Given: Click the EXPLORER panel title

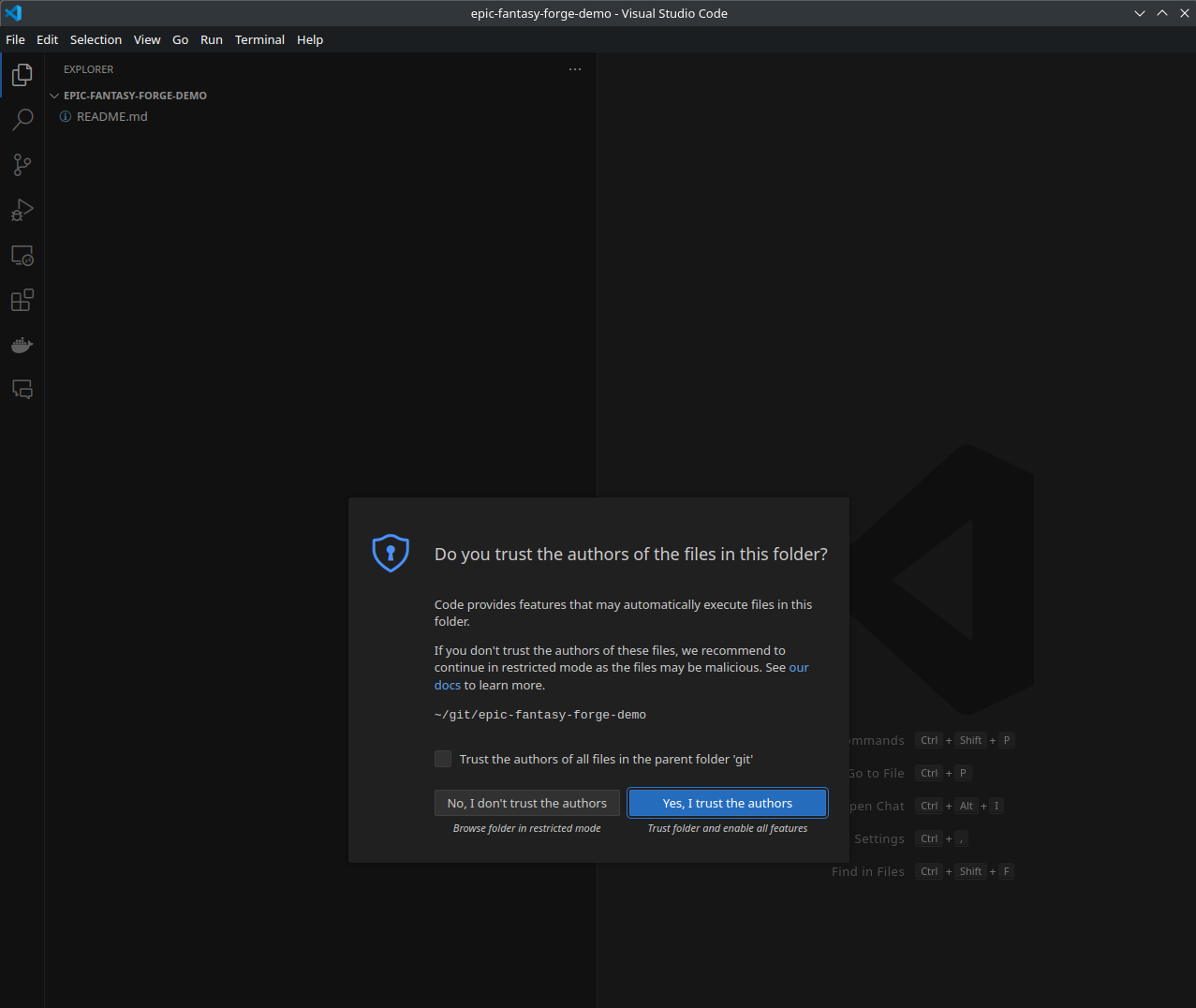Looking at the screenshot, I should pyautogui.click(x=89, y=69).
